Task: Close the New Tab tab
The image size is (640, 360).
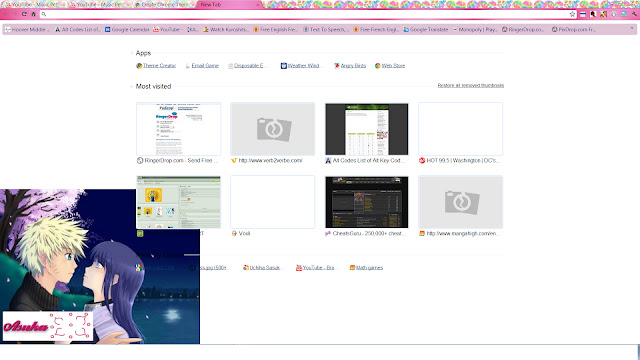Action: click(257, 4)
